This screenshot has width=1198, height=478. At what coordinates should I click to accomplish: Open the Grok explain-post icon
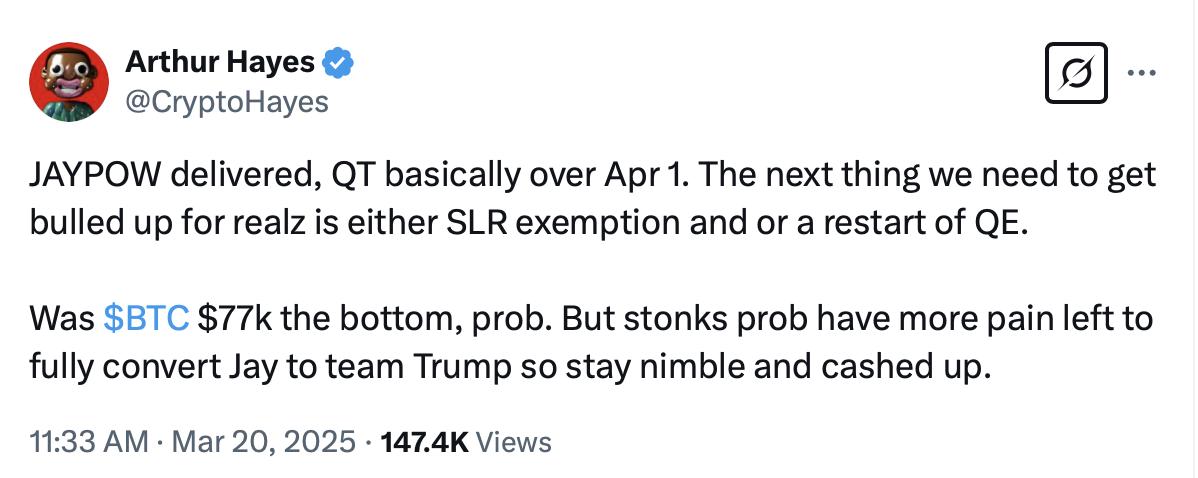[1076, 73]
